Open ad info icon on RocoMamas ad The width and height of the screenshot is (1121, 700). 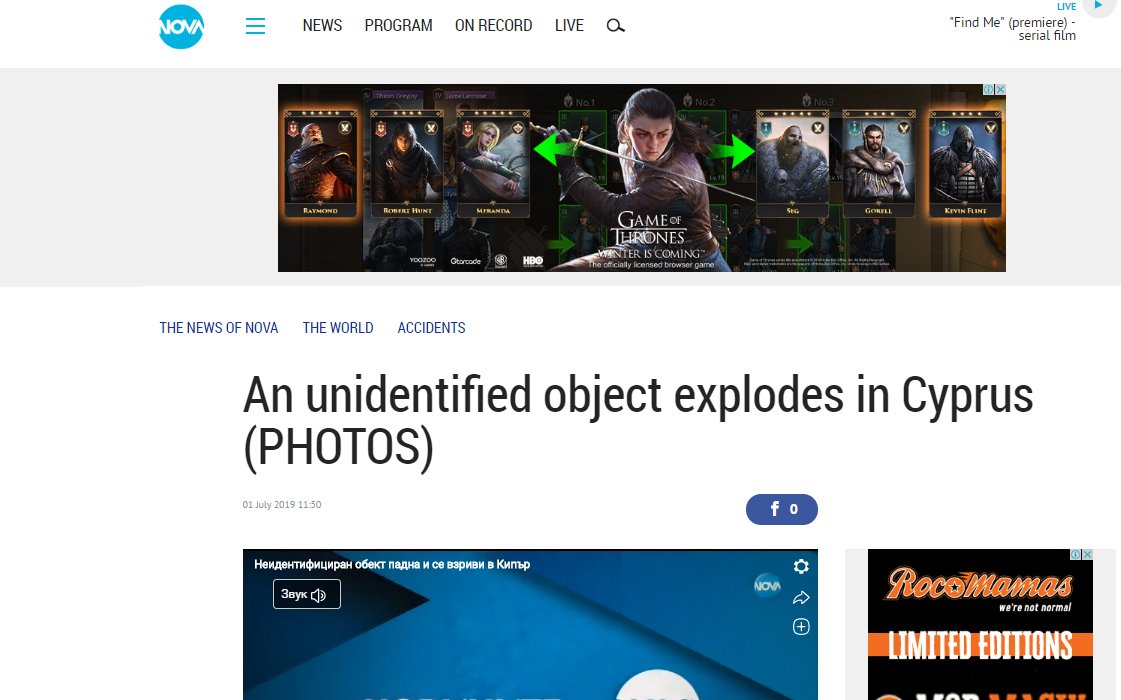(1075, 554)
